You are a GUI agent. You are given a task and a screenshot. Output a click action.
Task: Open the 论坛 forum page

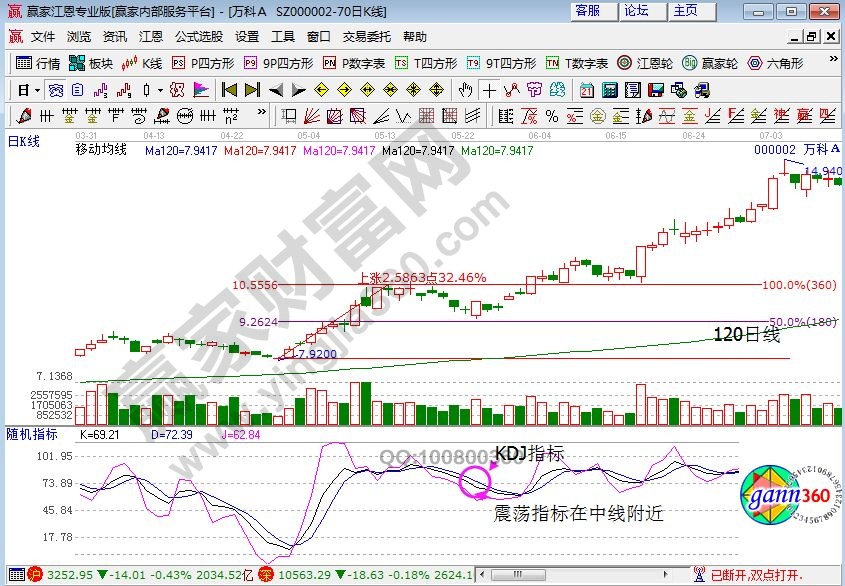(636, 10)
